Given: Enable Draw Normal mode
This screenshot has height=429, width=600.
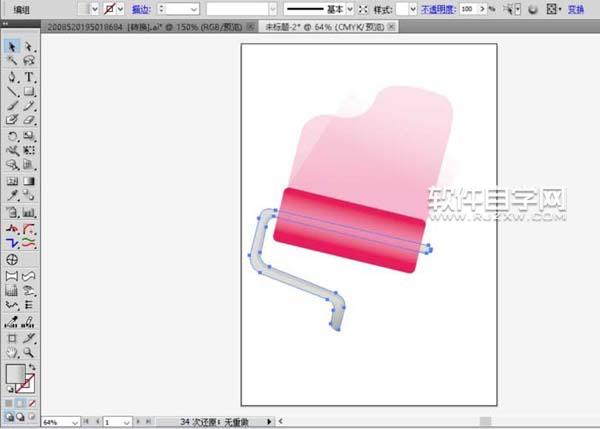Looking at the screenshot, I should 9,417.
